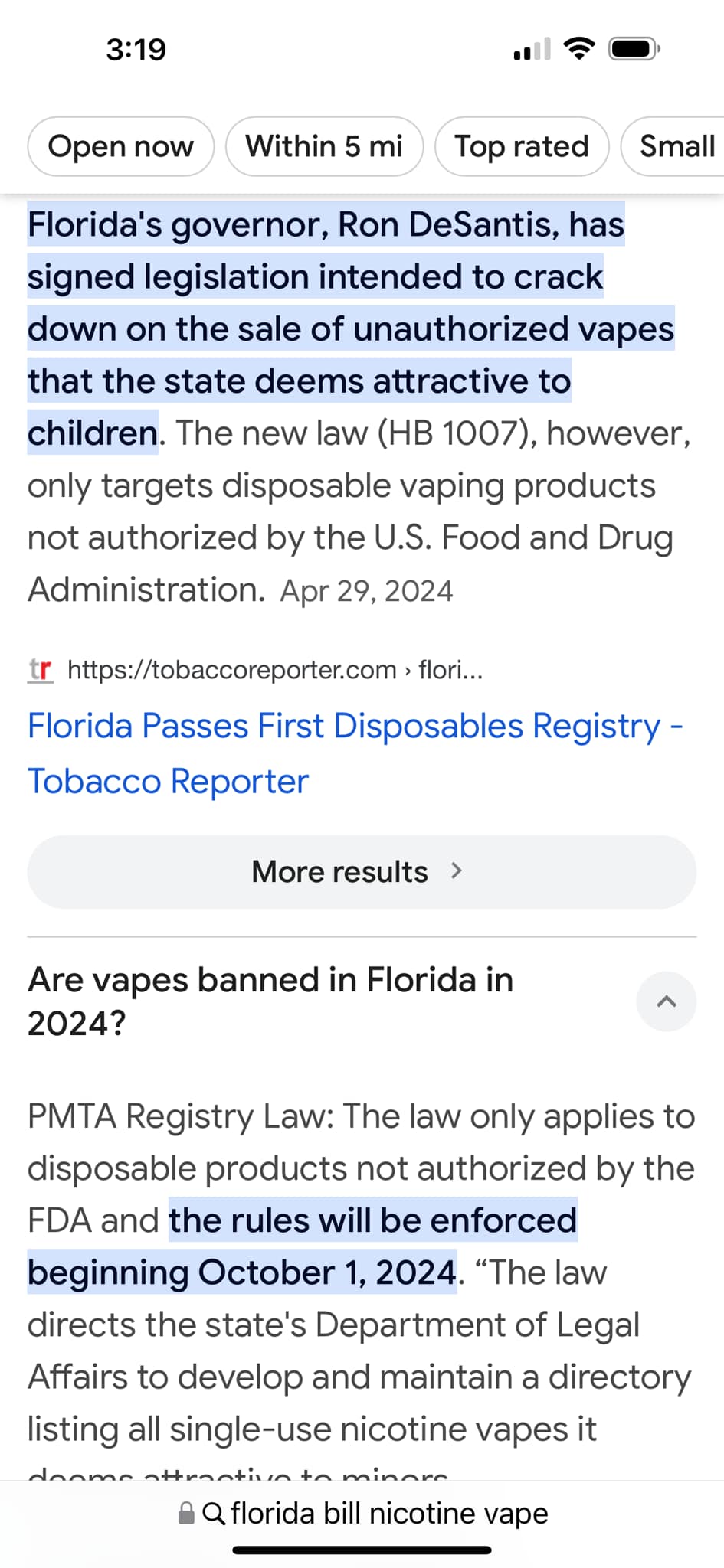Toggle the Within 5 mi filter chip
Screen dimensions: 724x1568
[324, 146]
